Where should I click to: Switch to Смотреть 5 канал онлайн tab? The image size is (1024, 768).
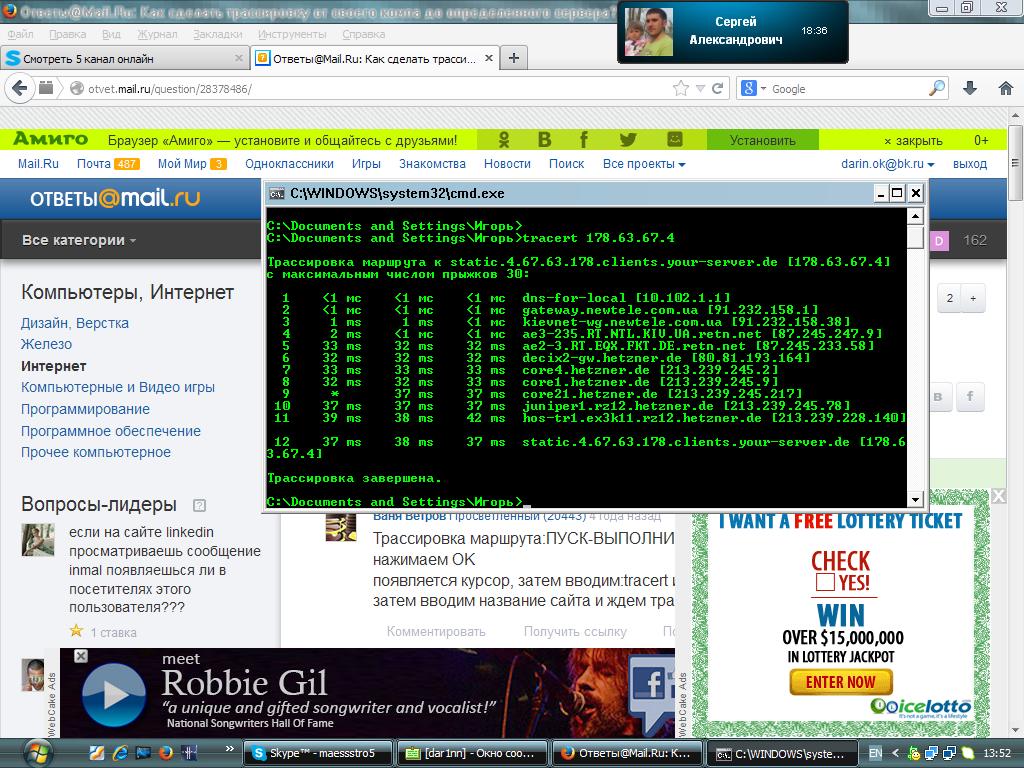pos(125,58)
